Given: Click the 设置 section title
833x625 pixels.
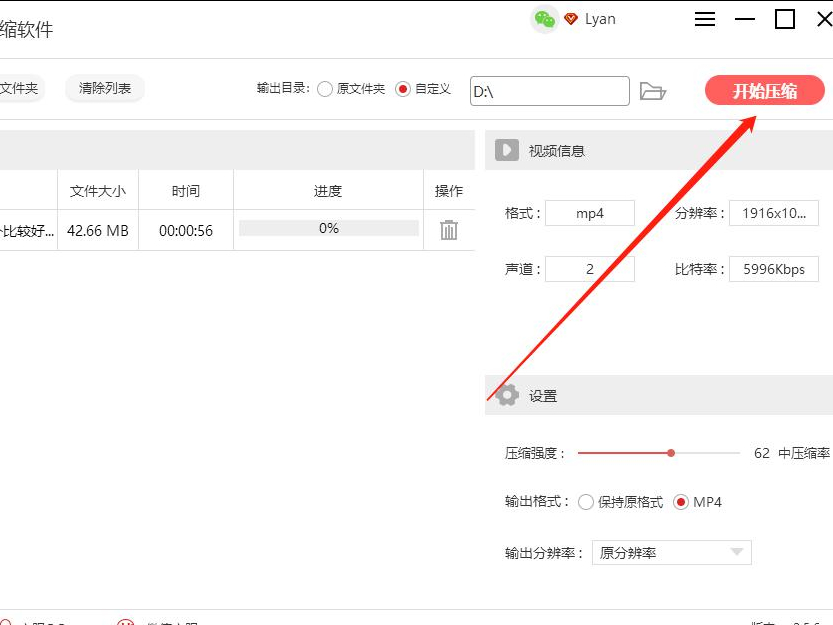Looking at the screenshot, I should (542, 396).
